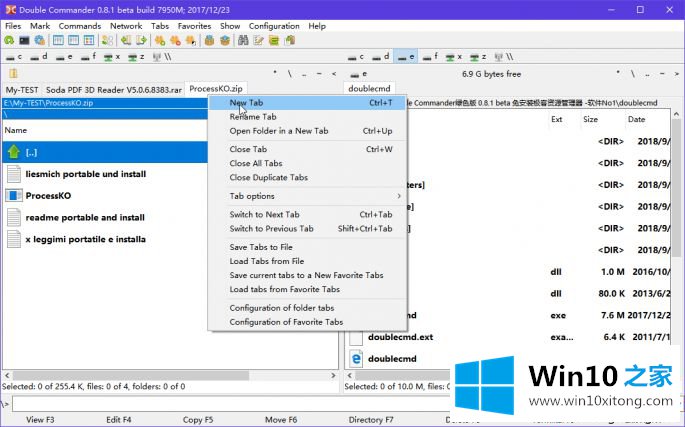Click the View F3 button
685x427 pixels.
tap(40, 420)
